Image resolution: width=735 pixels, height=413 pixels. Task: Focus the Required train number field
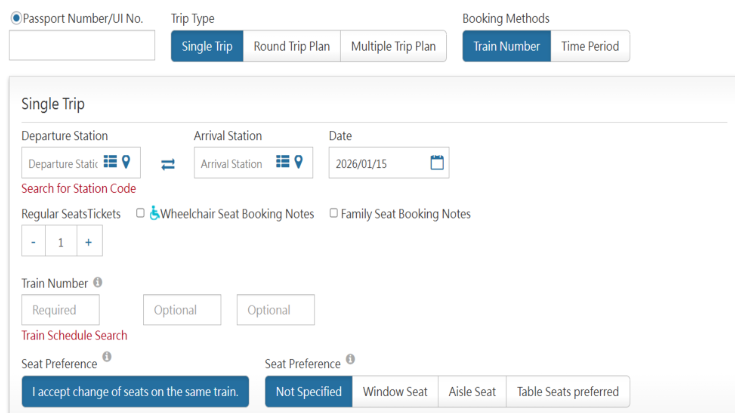[x=60, y=310]
